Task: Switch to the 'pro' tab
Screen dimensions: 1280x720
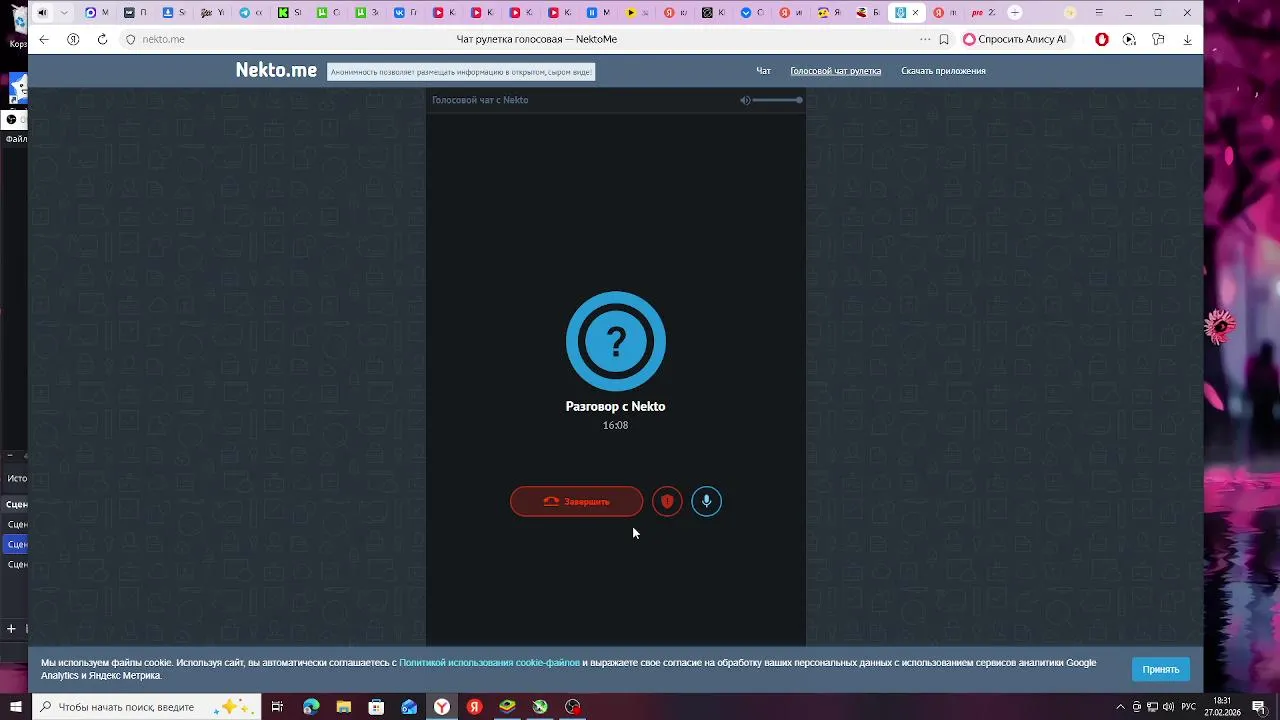Action: click(x=982, y=13)
